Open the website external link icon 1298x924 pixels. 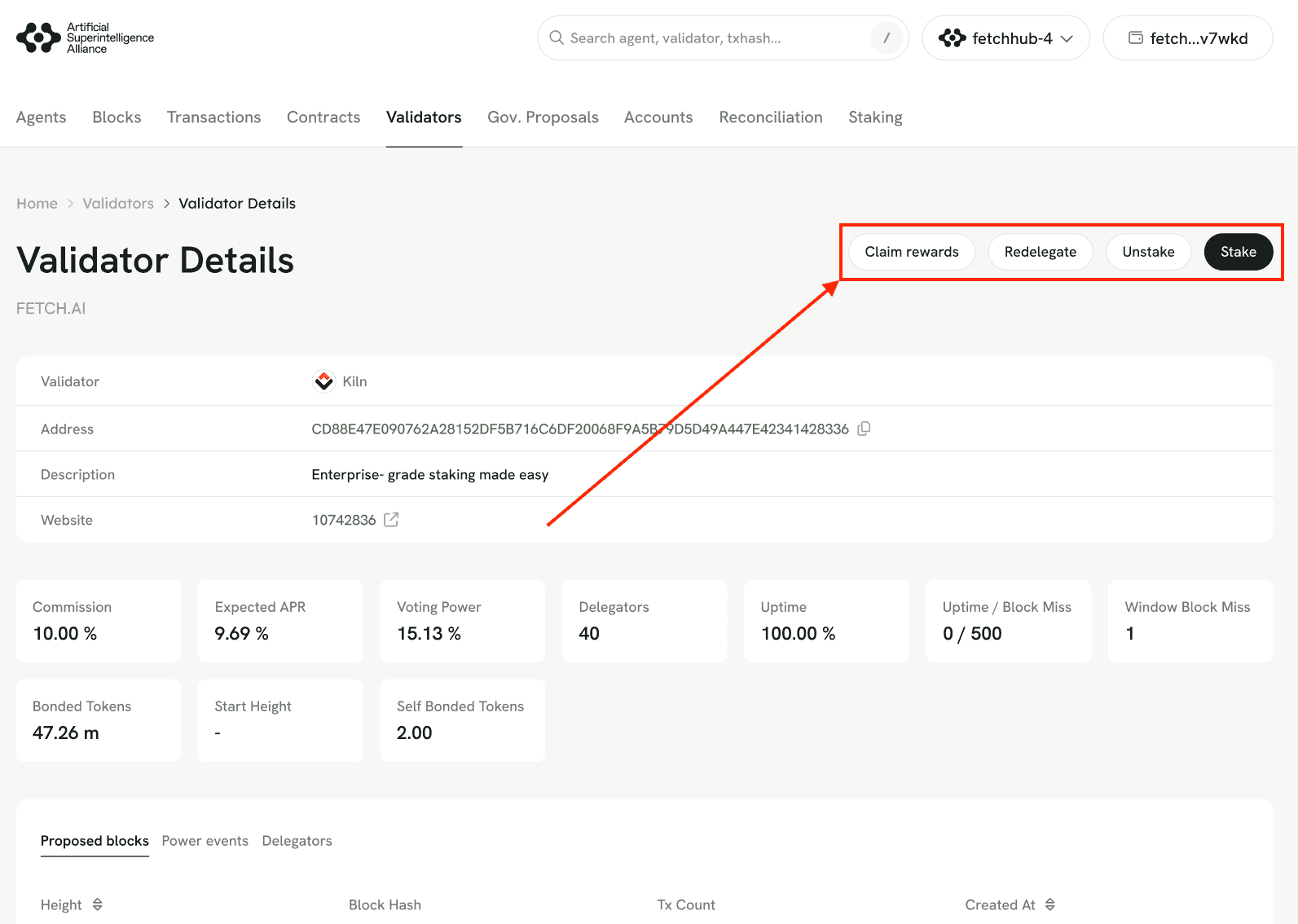click(391, 520)
